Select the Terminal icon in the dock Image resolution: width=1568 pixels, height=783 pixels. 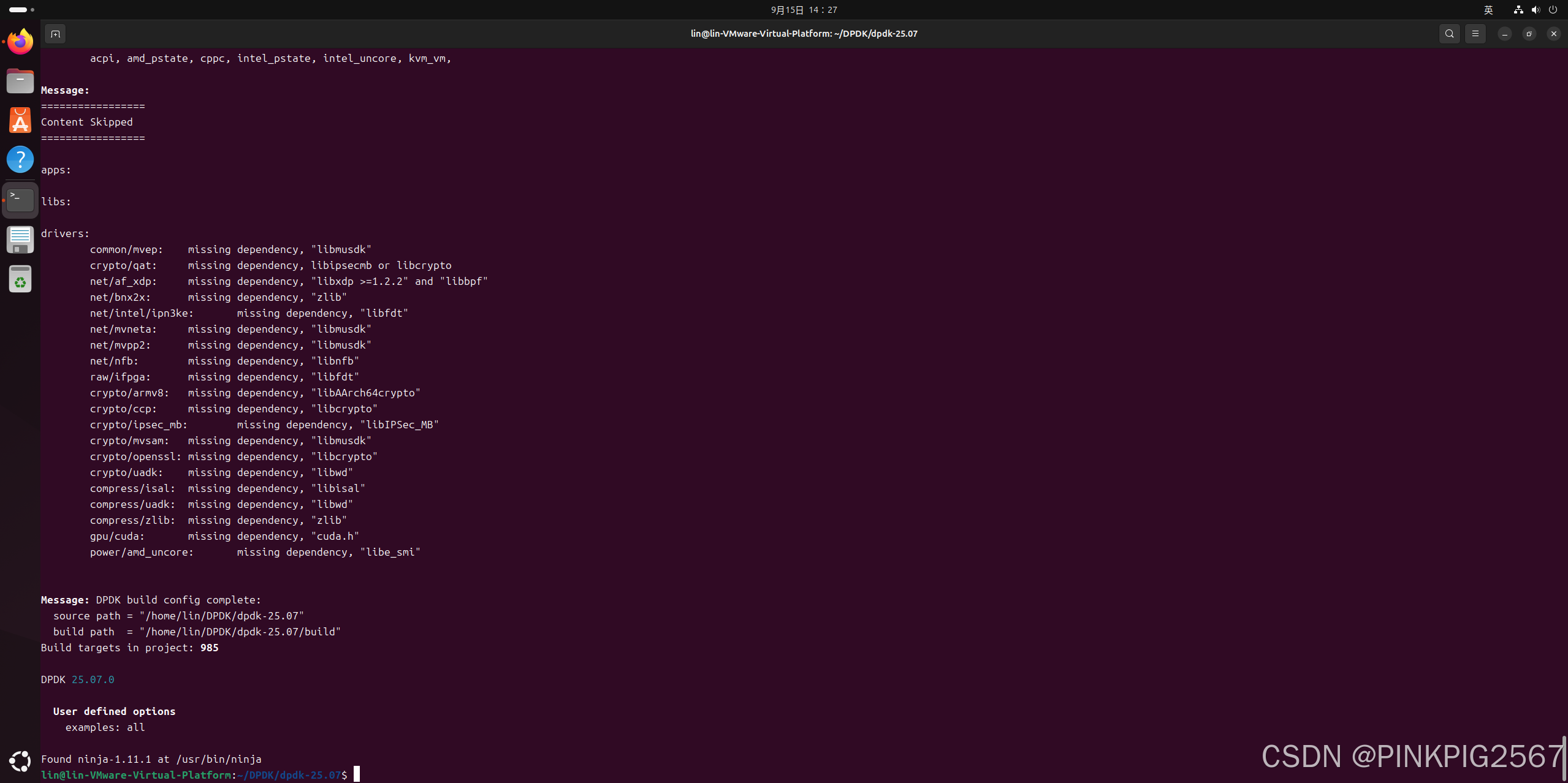20,199
